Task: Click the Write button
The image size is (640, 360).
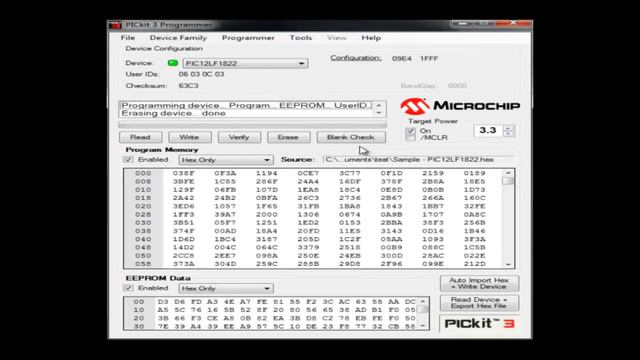Action: point(190,137)
